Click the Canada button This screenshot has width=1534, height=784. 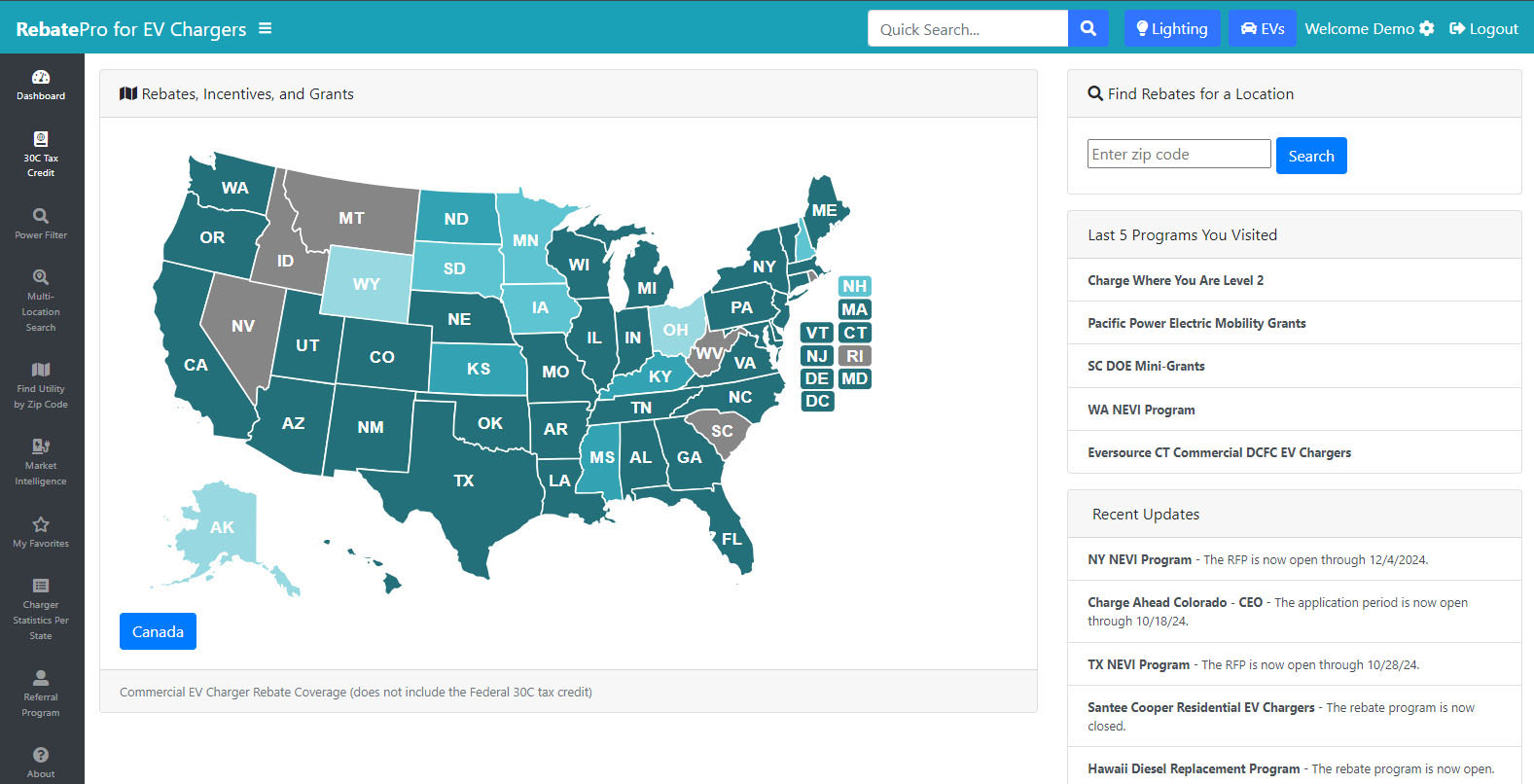tap(158, 631)
